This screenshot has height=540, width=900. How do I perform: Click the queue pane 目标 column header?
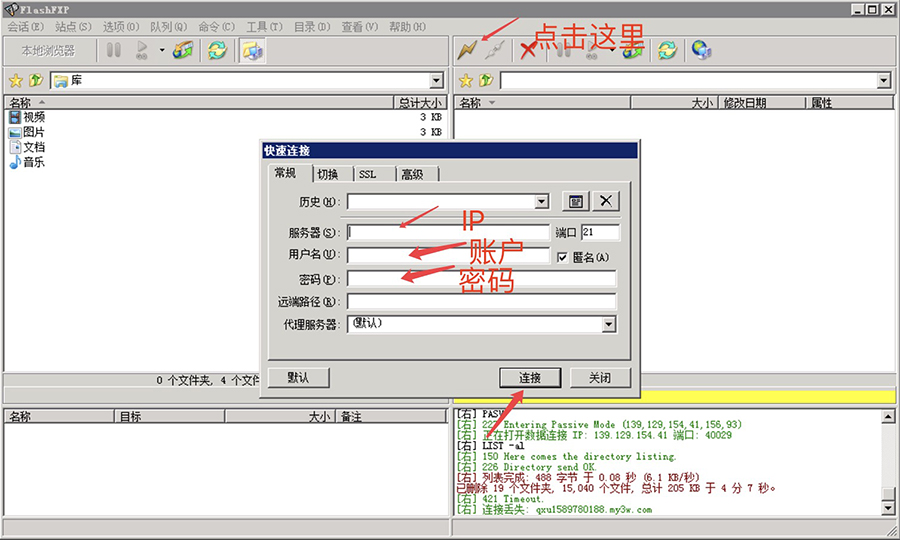point(170,417)
